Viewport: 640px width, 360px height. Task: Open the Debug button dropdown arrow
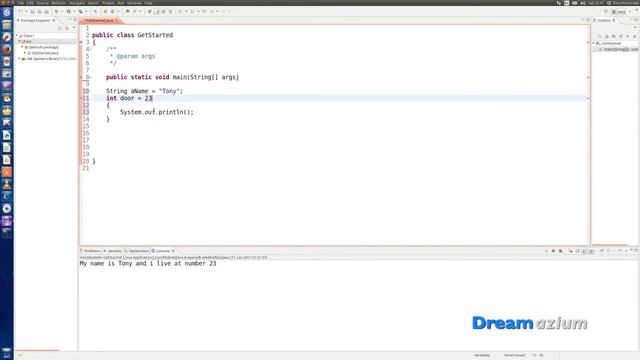click(x=62, y=11)
